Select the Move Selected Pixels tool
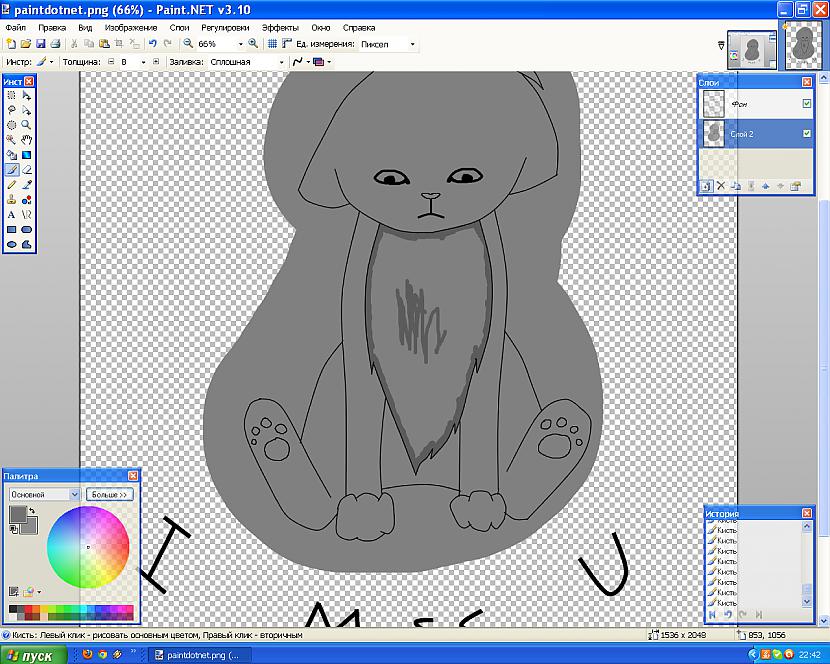Viewport: 830px width, 664px height. [x=26, y=95]
